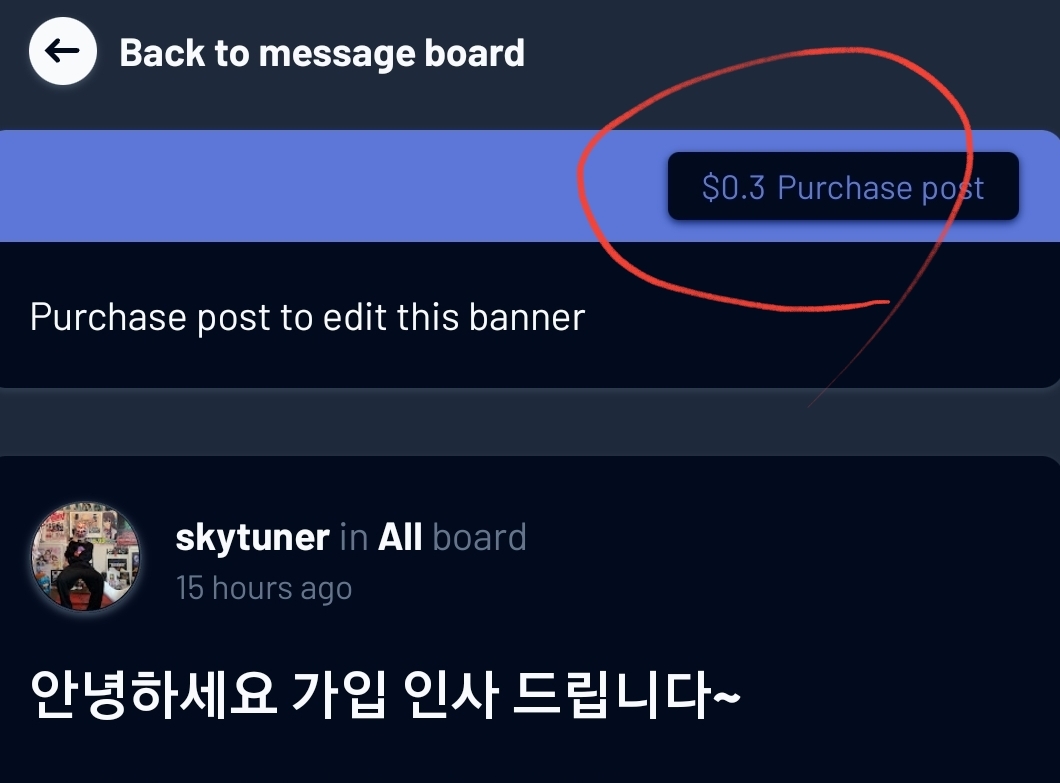Click the "Back to message board" label
The height and width of the screenshot is (783, 1060).
pyautogui.click(x=322, y=53)
